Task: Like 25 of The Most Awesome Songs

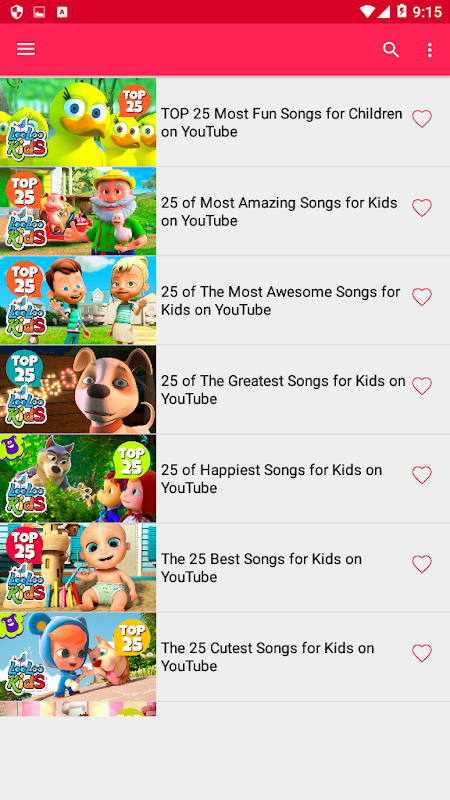Action: [x=422, y=297]
